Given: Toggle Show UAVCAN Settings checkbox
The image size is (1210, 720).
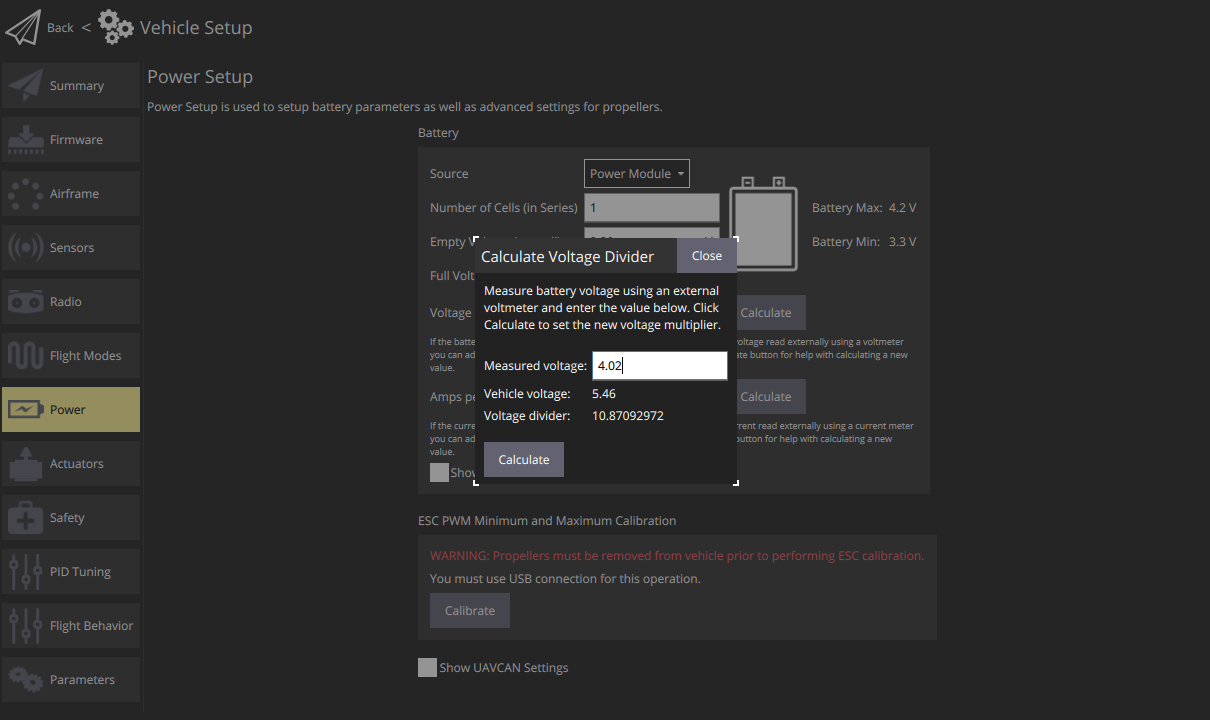Looking at the screenshot, I should click(427, 668).
